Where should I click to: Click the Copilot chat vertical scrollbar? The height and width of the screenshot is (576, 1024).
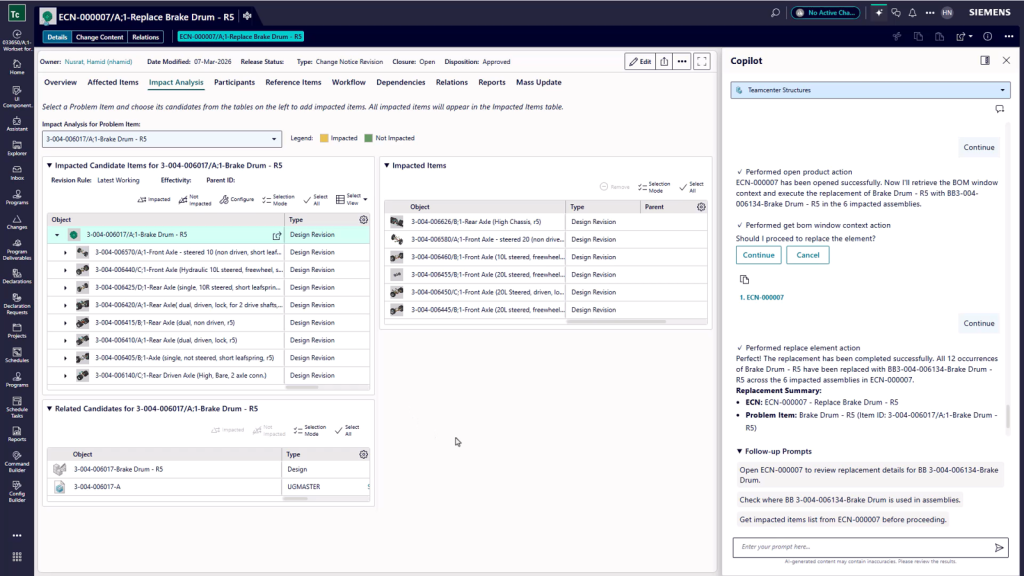[1008, 417]
